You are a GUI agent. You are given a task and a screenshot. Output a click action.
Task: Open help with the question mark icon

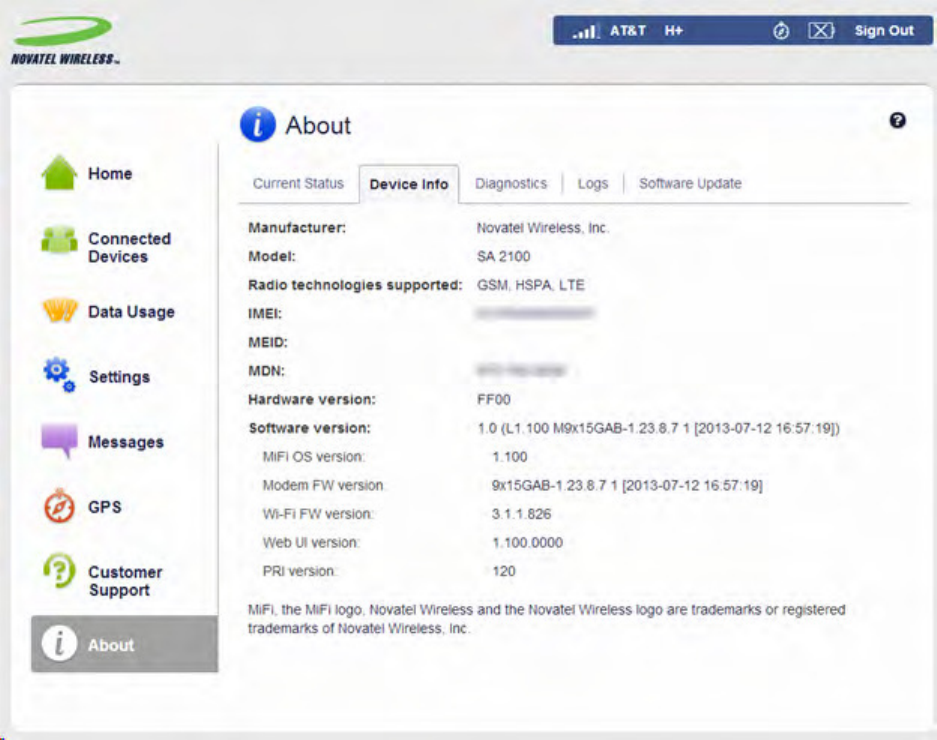pos(897,121)
